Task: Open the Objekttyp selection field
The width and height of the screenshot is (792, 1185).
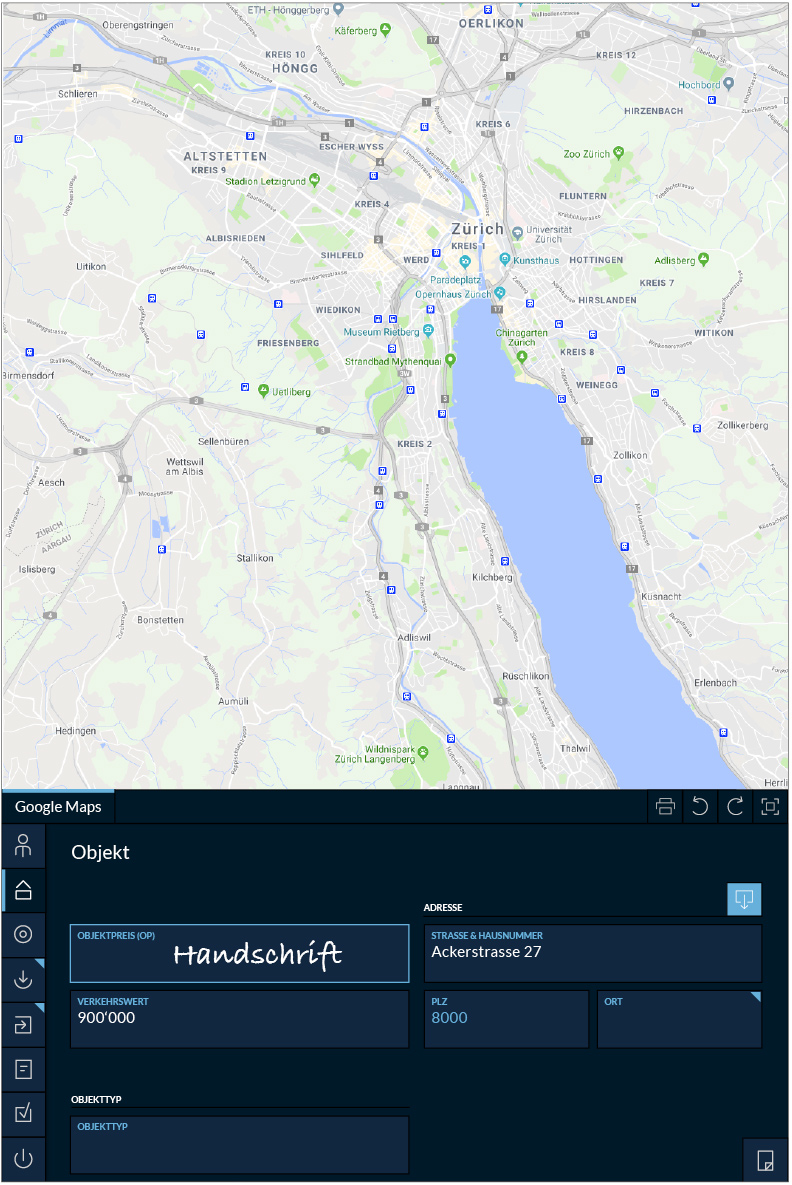Action: pyautogui.click(x=239, y=1145)
